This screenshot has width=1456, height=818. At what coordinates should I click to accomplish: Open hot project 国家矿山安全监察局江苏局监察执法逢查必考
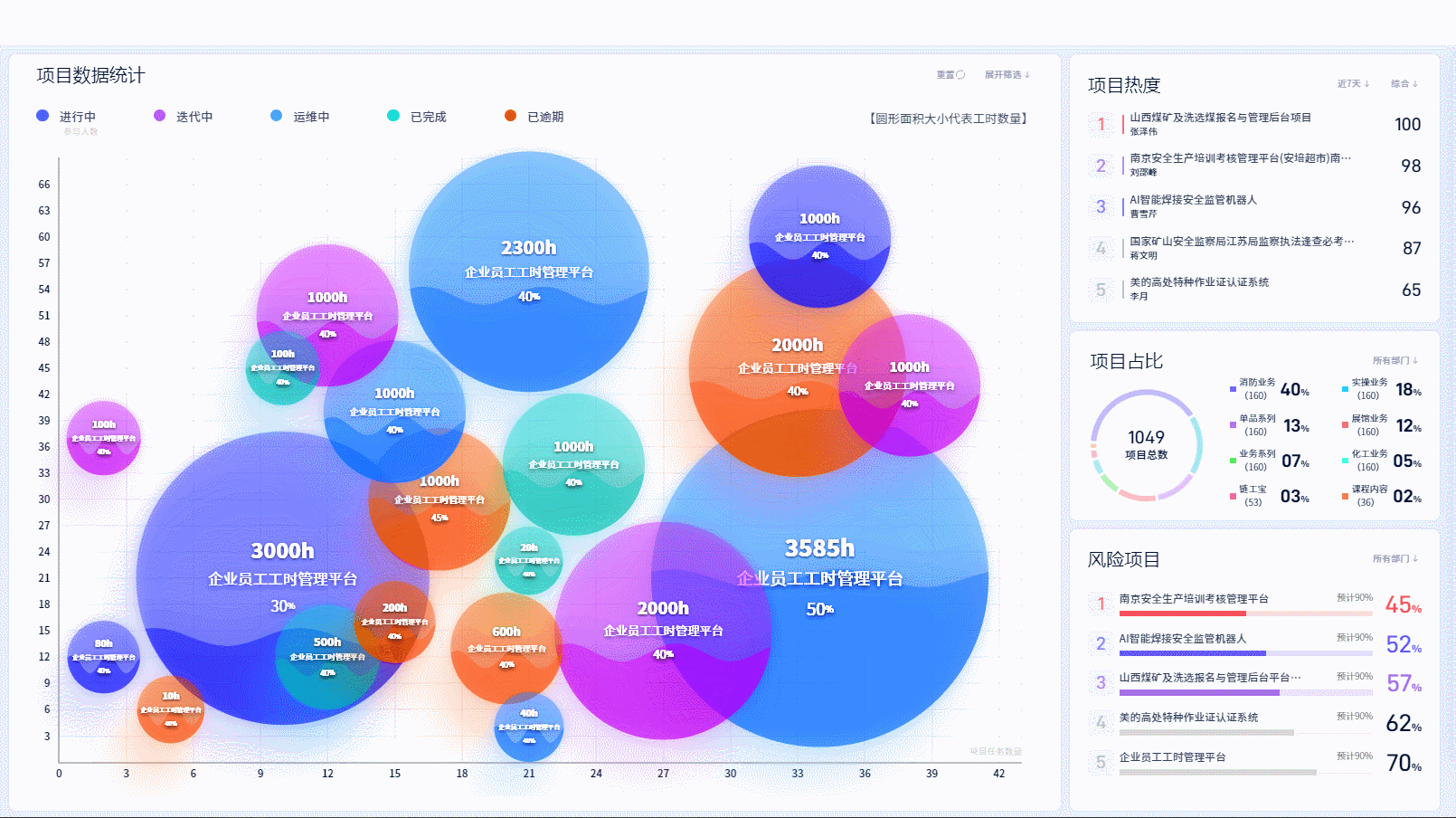[x=1242, y=242]
